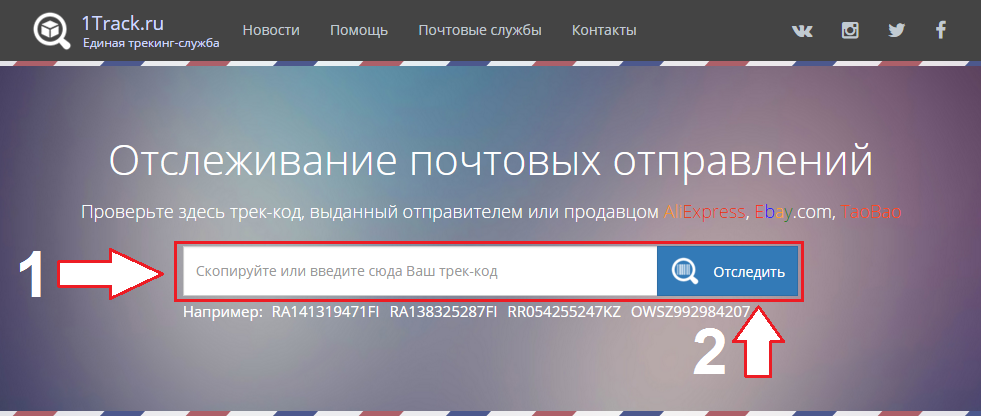The image size is (981, 416).
Task: Open the Помощь menu item
Action: click(x=359, y=30)
